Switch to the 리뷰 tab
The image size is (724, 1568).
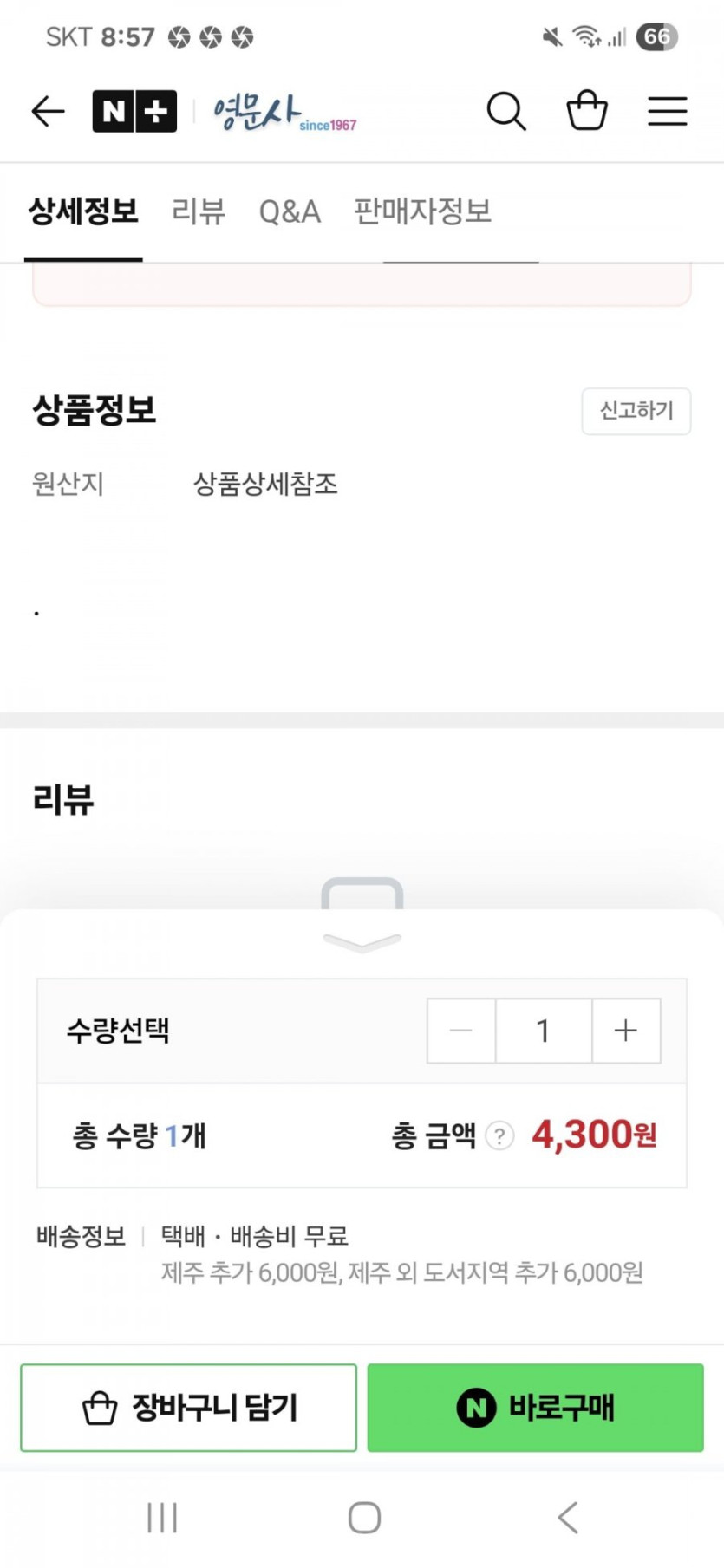[199, 211]
